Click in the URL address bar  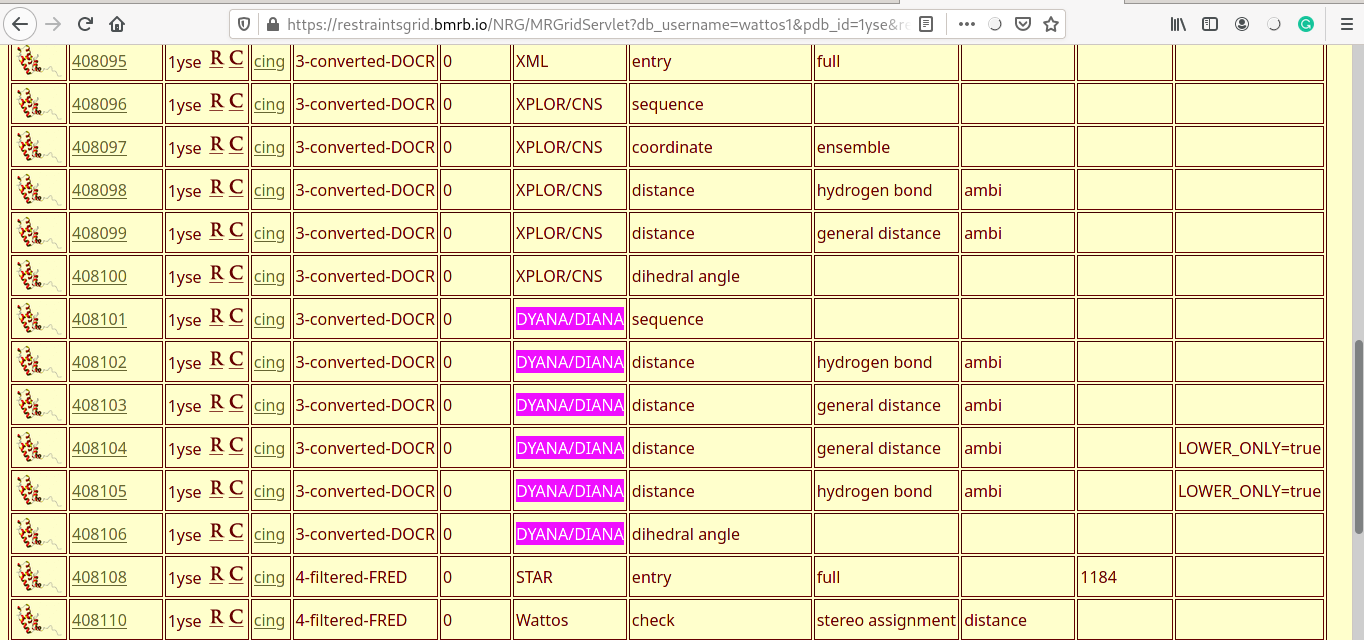pyautogui.click(x=590, y=24)
